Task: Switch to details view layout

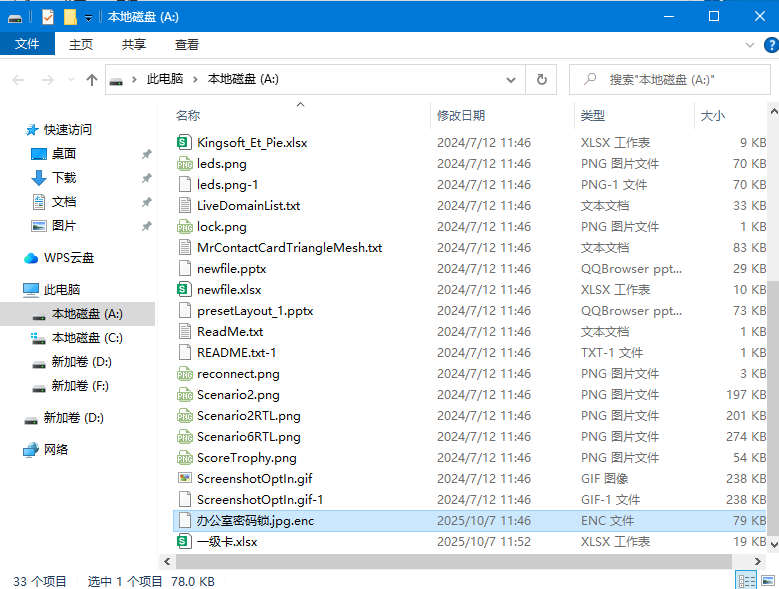Action: pos(746,581)
